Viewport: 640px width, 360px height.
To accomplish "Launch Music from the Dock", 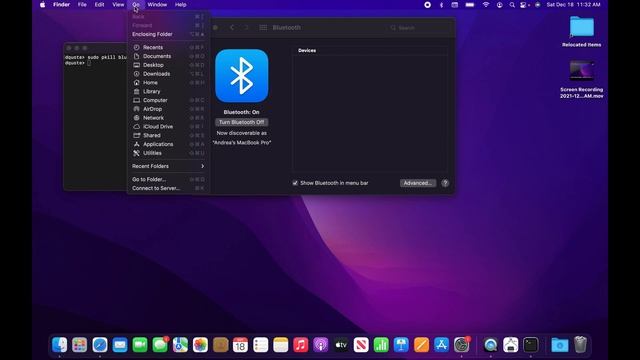I will (x=301, y=345).
